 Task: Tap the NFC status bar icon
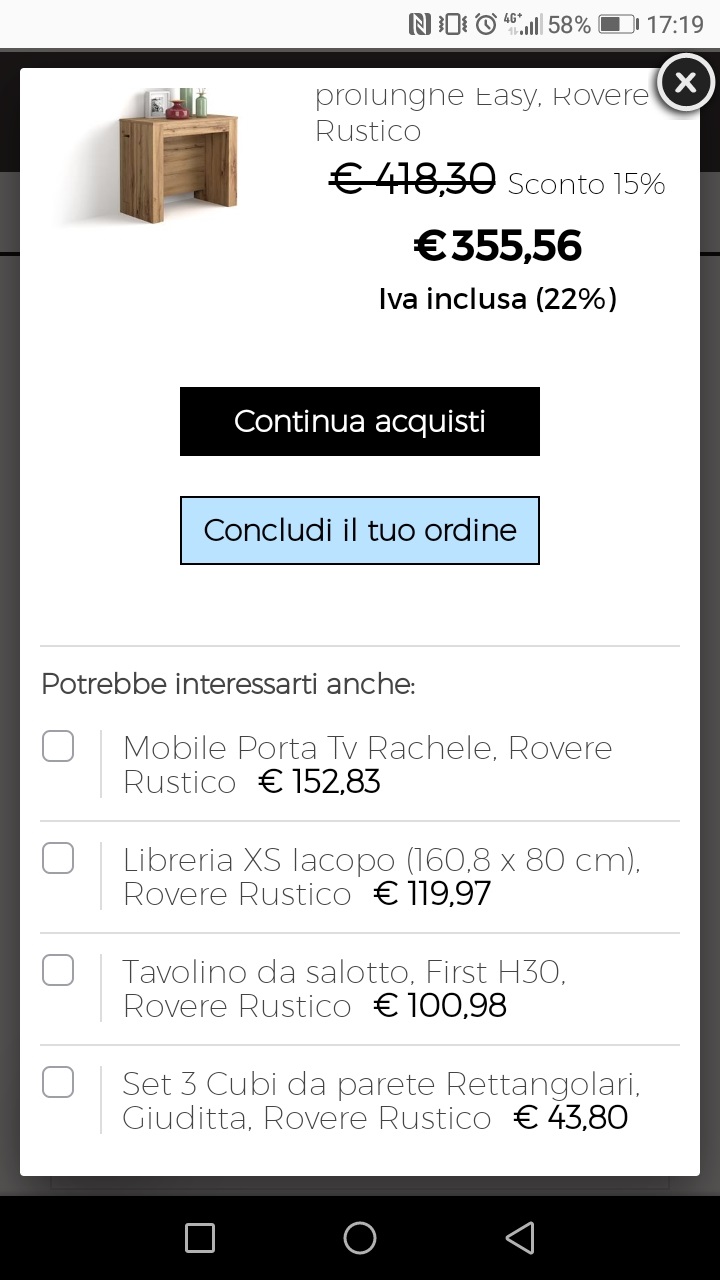point(420,24)
